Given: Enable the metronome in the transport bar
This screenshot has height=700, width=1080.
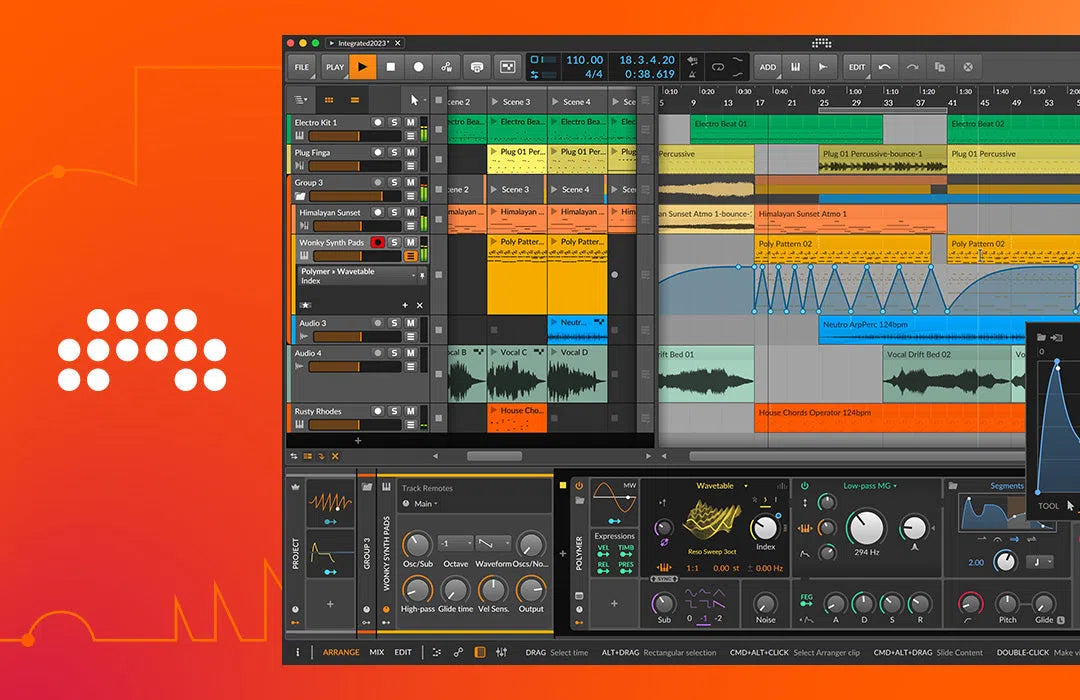Looking at the screenshot, I should pos(692,73).
